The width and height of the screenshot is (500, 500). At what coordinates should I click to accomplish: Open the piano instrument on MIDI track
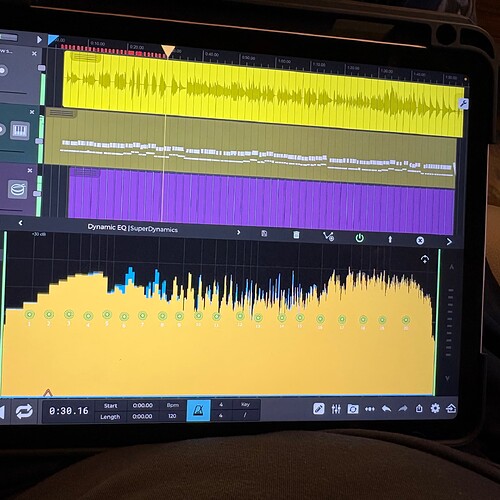pos(20,130)
